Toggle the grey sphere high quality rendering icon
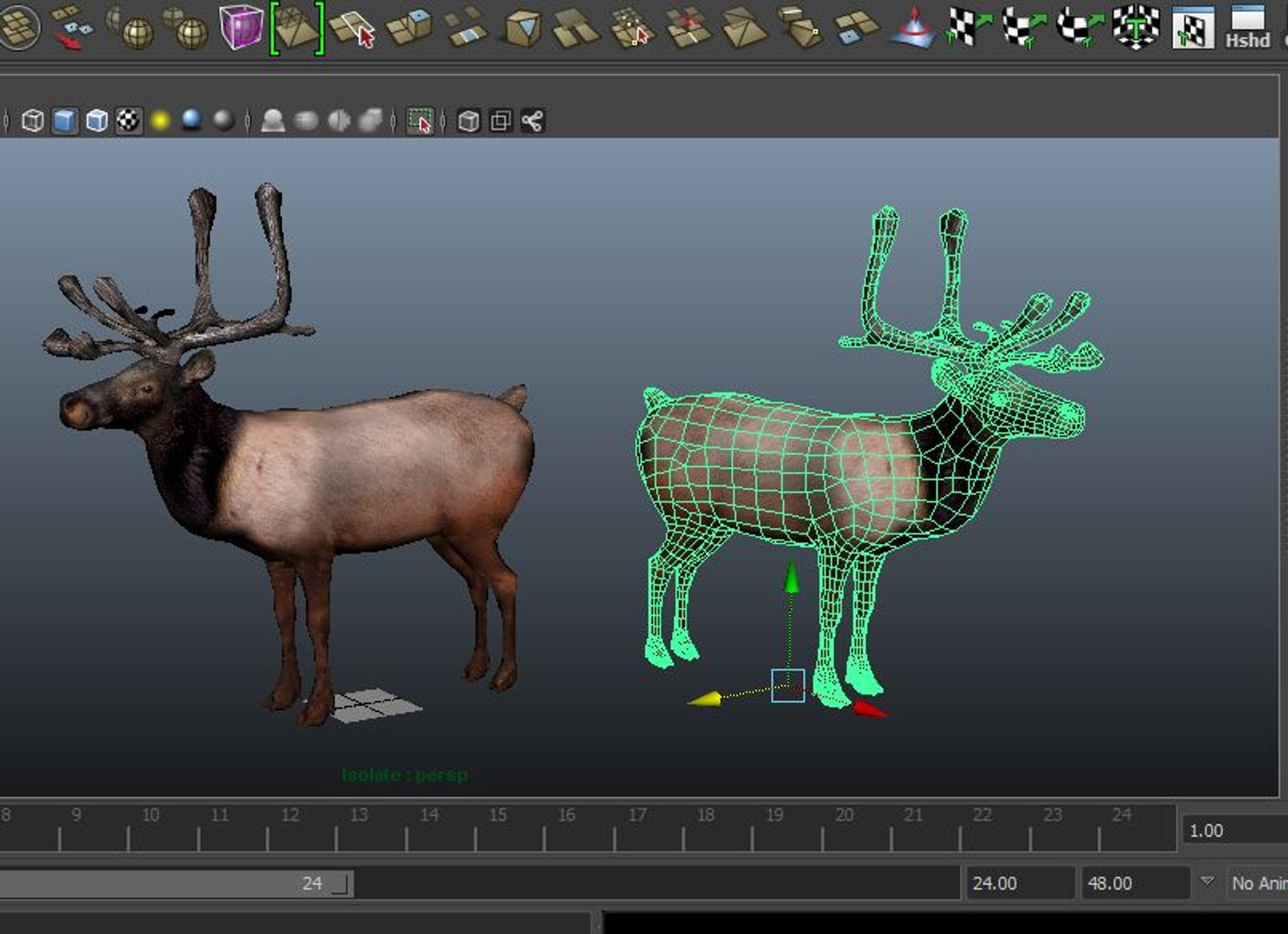 click(223, 120)
